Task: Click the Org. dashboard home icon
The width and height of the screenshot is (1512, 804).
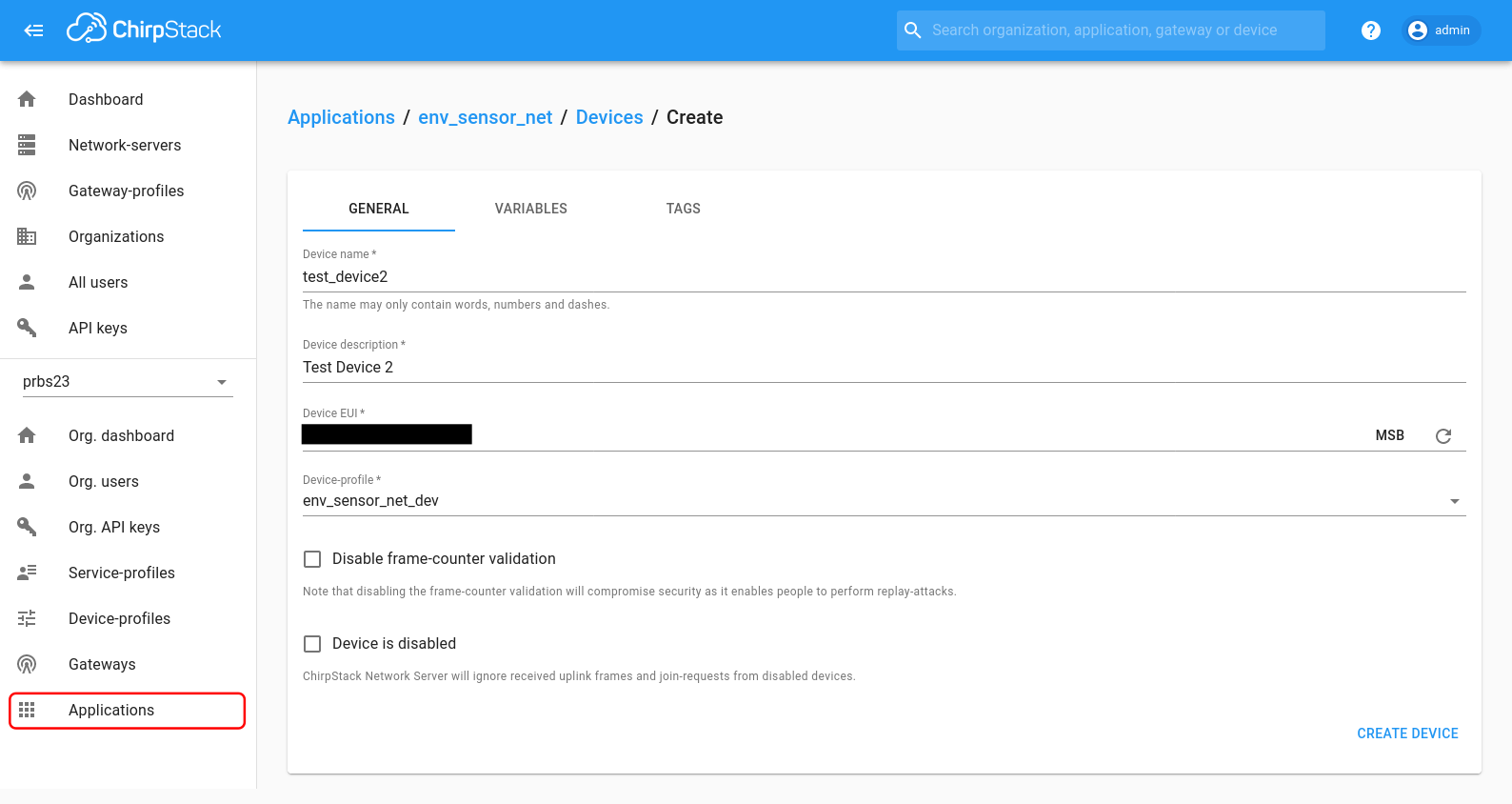Action: (x=27, y=435)
